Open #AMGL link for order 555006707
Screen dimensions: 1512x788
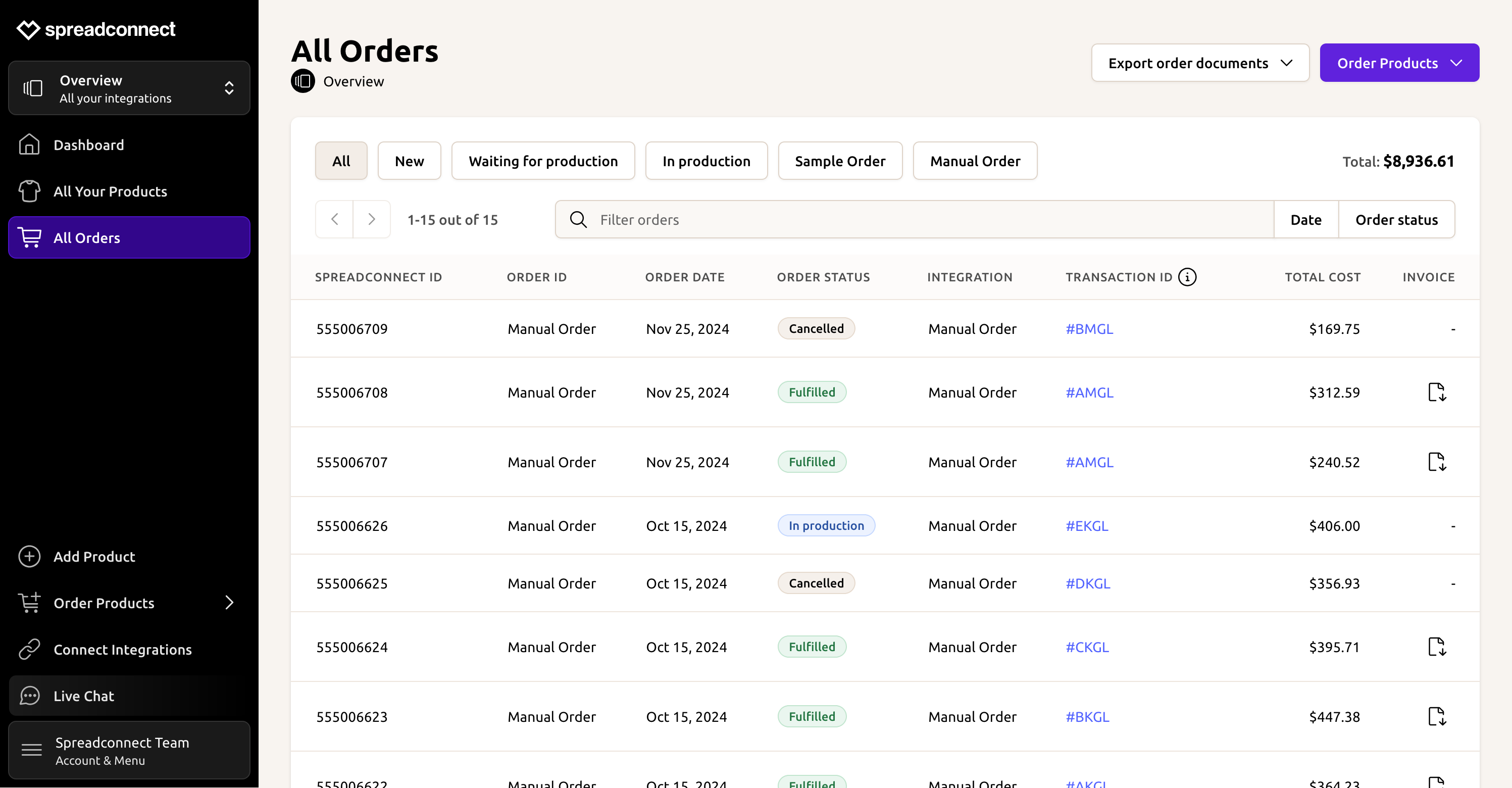tap(1089, 462)
